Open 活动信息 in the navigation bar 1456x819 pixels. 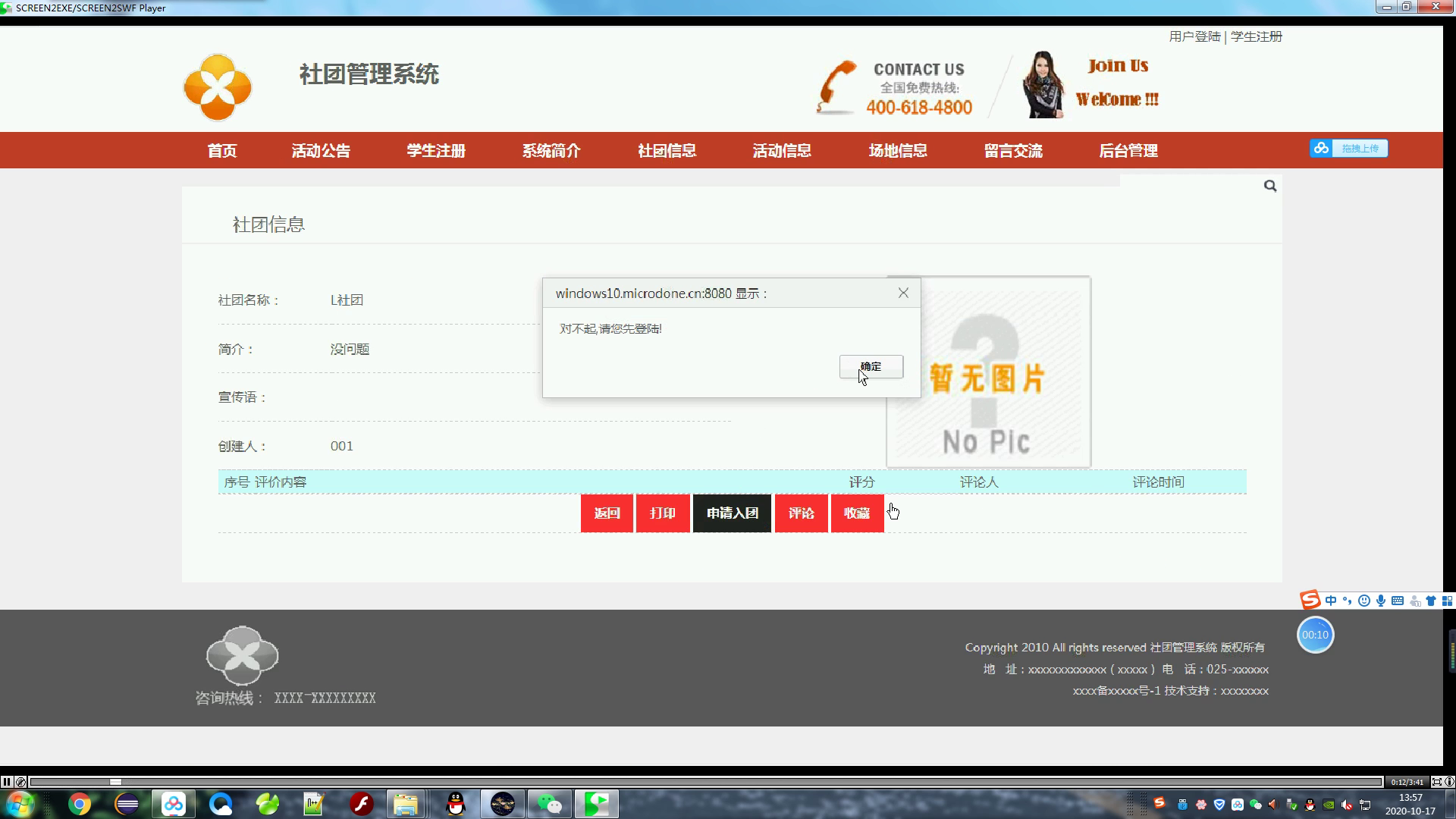pos(782,150)
